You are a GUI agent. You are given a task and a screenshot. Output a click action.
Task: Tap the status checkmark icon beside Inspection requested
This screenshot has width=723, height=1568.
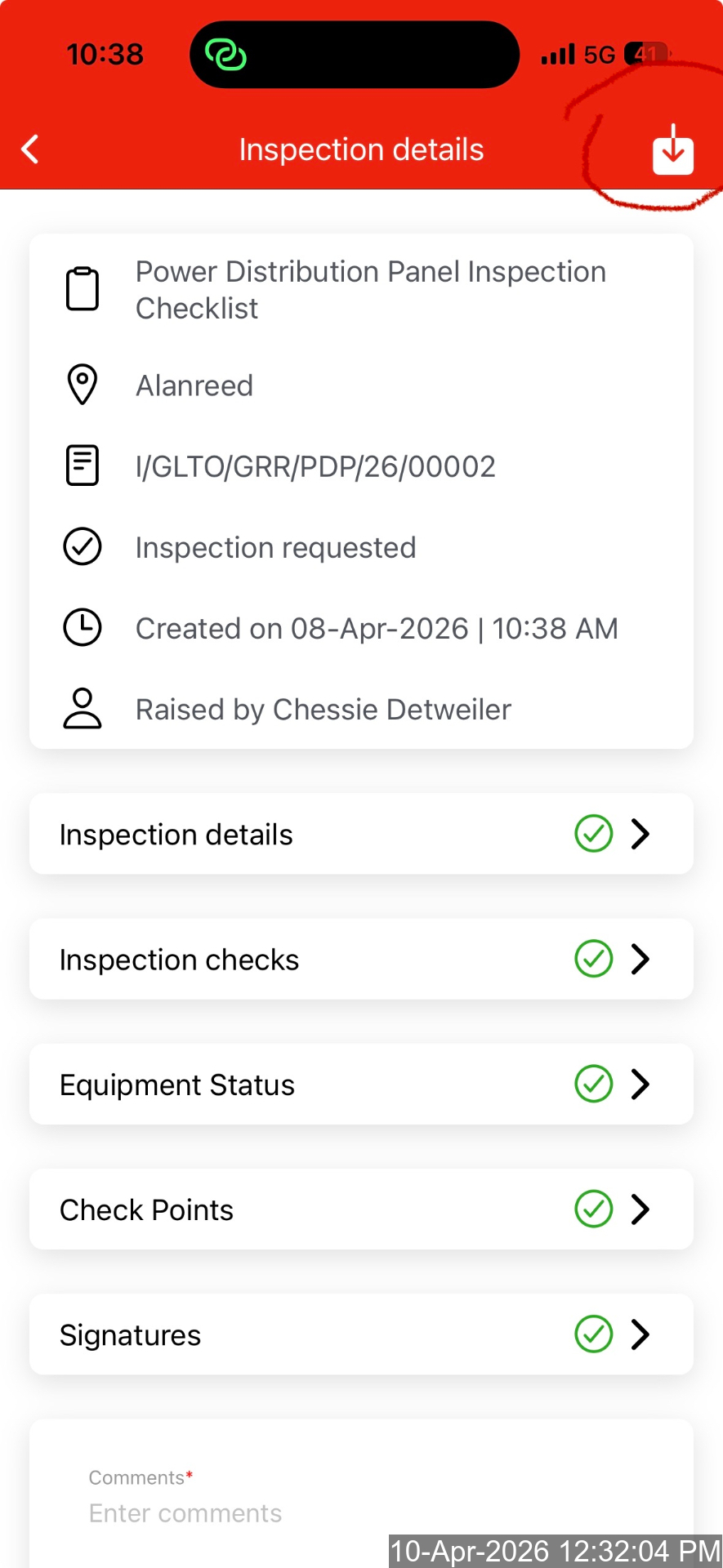click(83, 546)
